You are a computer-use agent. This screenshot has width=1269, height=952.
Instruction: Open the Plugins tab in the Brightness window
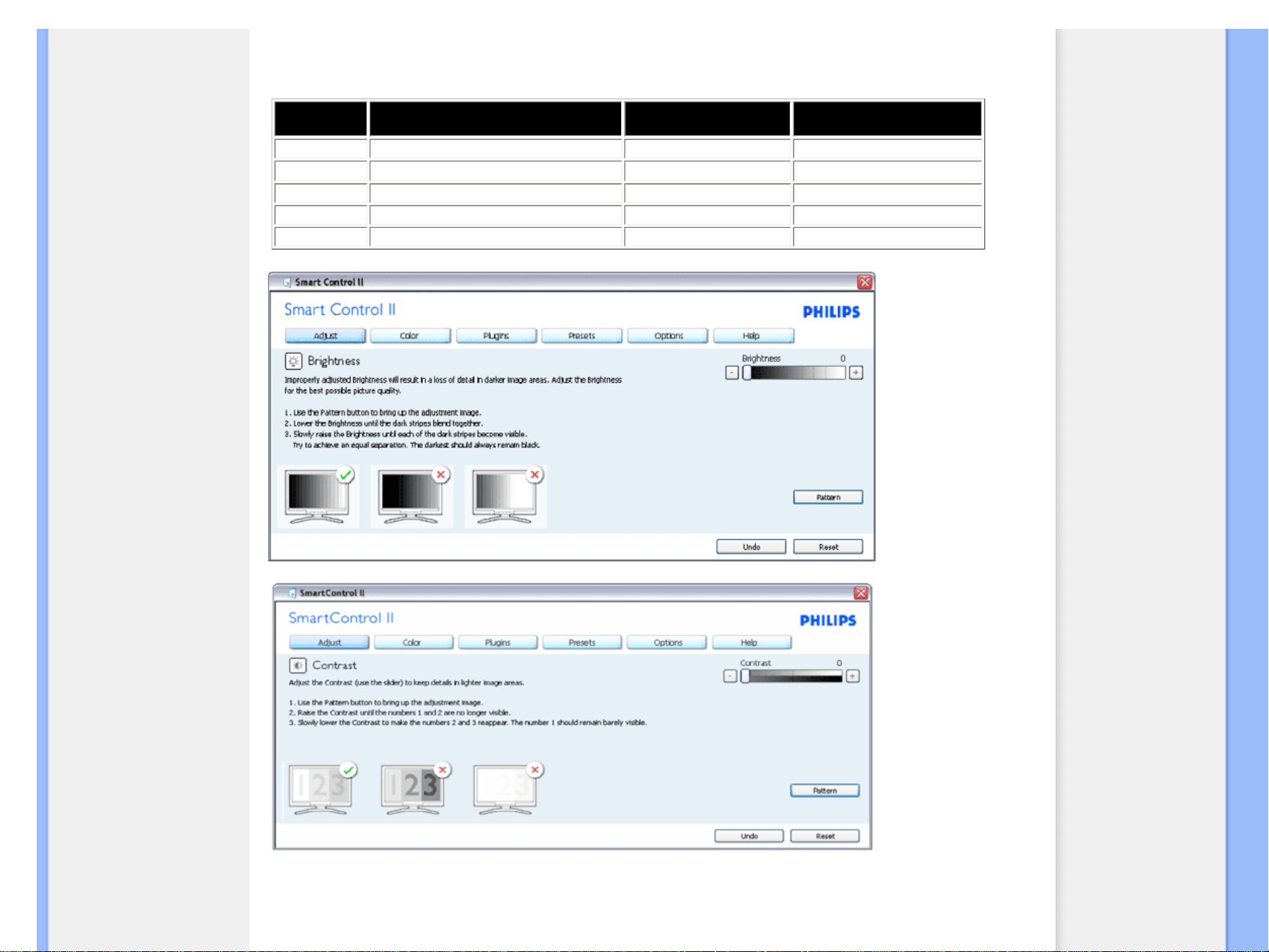pyautogui.click(x=497, y=336)
